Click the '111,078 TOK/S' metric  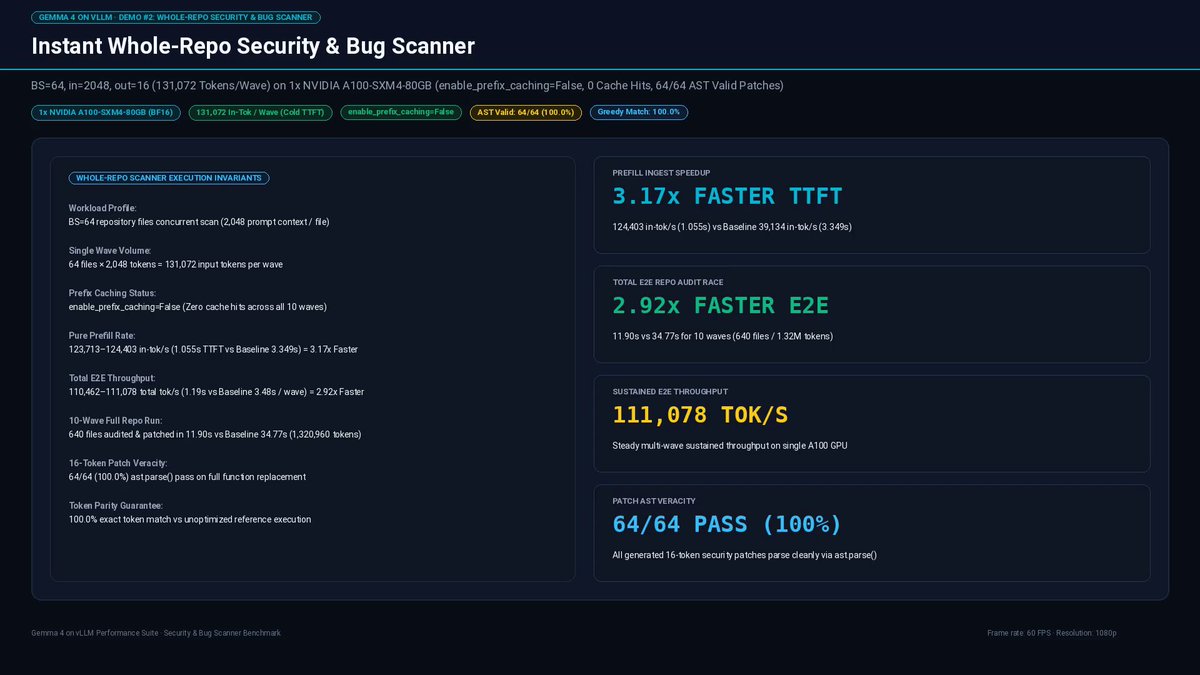(x=700, y=414)
